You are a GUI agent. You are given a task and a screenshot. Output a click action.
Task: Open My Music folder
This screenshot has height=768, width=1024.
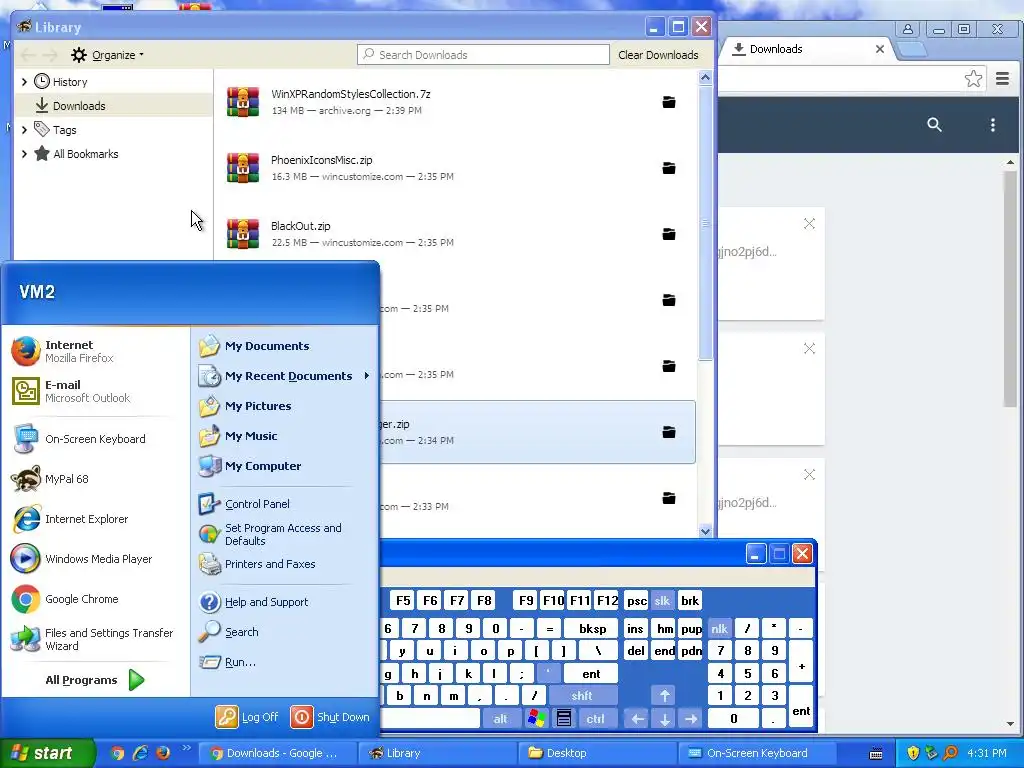click(285, 436)
